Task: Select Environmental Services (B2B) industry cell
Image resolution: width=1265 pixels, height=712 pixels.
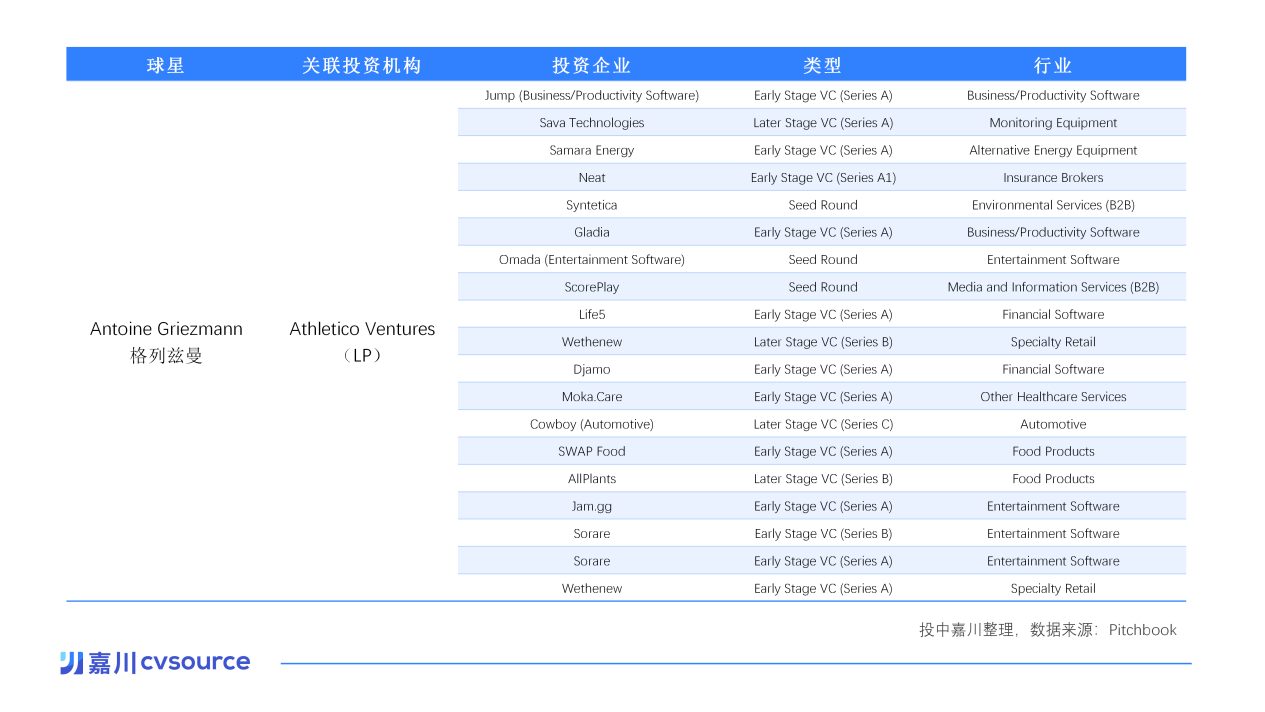Action: 1053,205
